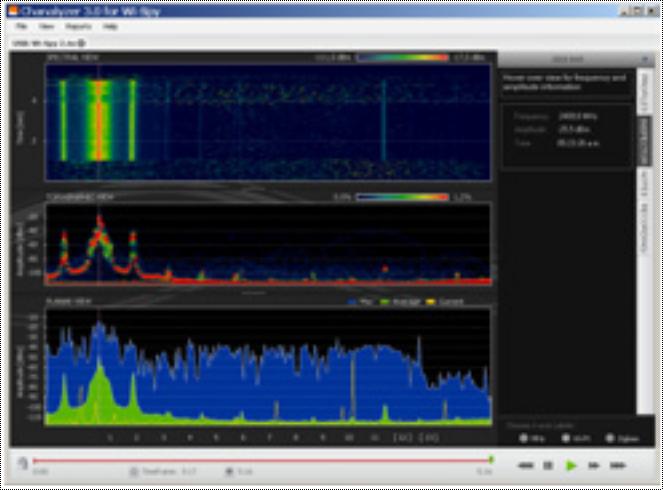Click the spectral view color scale bar

398,59
